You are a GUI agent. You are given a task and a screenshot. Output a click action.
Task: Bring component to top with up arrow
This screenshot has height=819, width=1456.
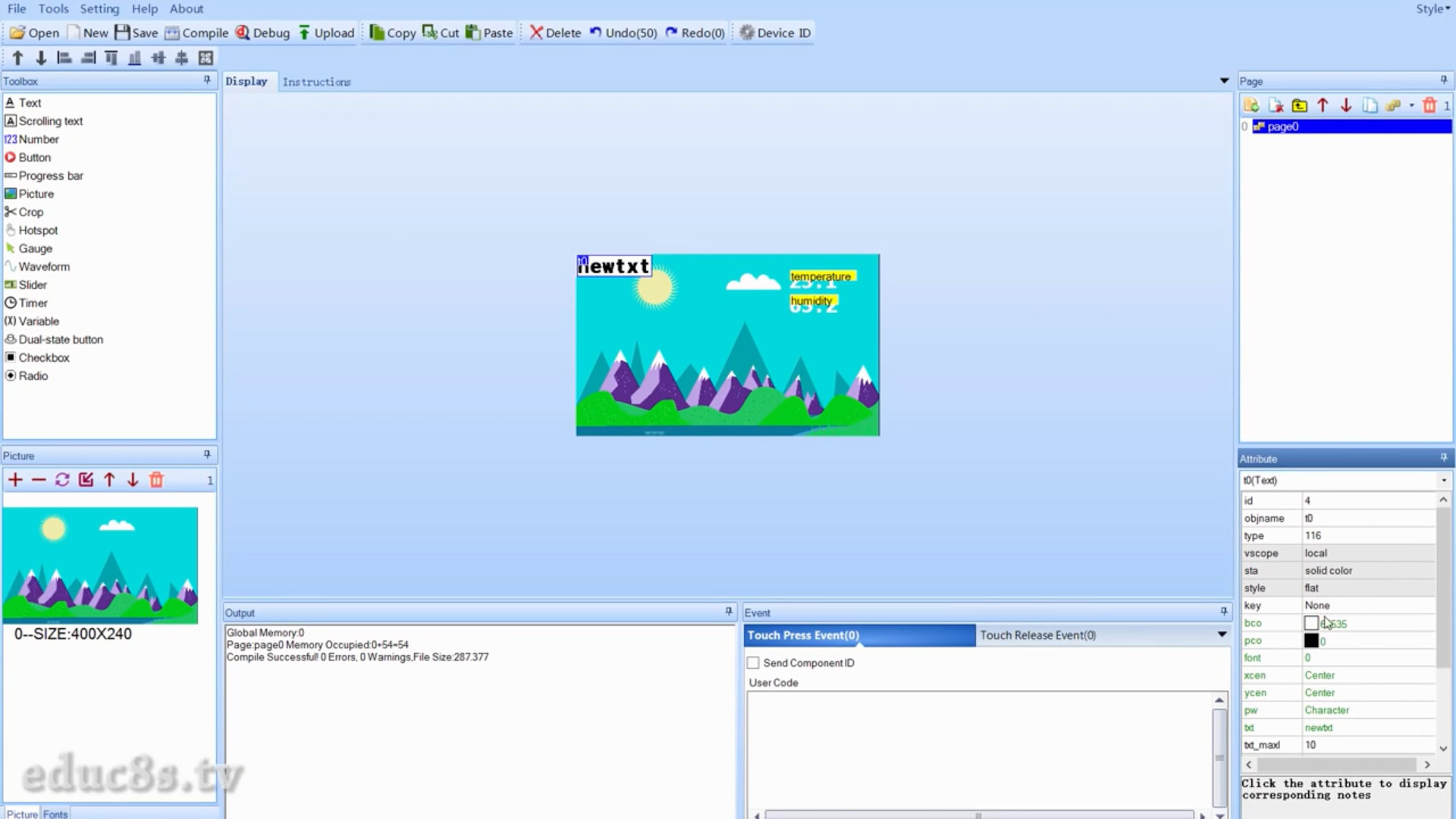tap(17, 58)
